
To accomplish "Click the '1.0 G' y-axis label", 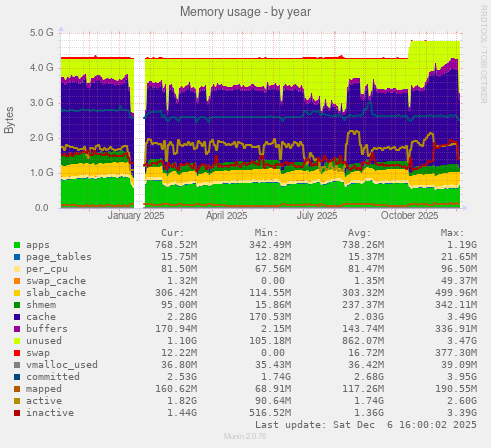I will 41,173.
